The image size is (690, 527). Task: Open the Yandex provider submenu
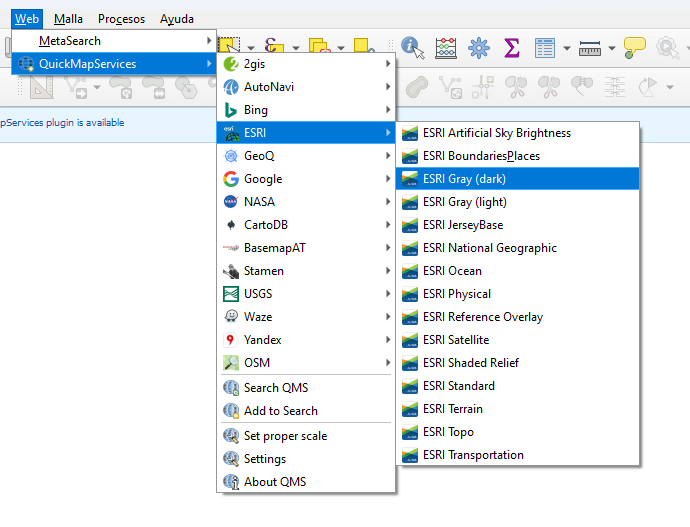(306, 340)
